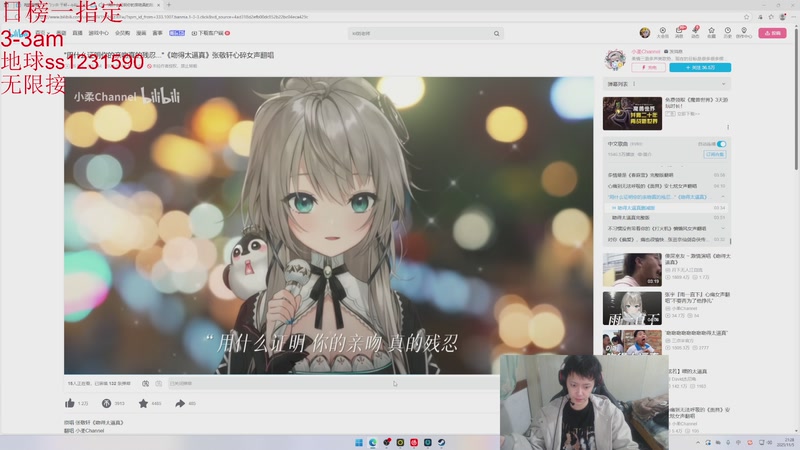Open the 首页 home menu in the header
Image resolution: width=800 pixels, height=450 pixels.
40,33
